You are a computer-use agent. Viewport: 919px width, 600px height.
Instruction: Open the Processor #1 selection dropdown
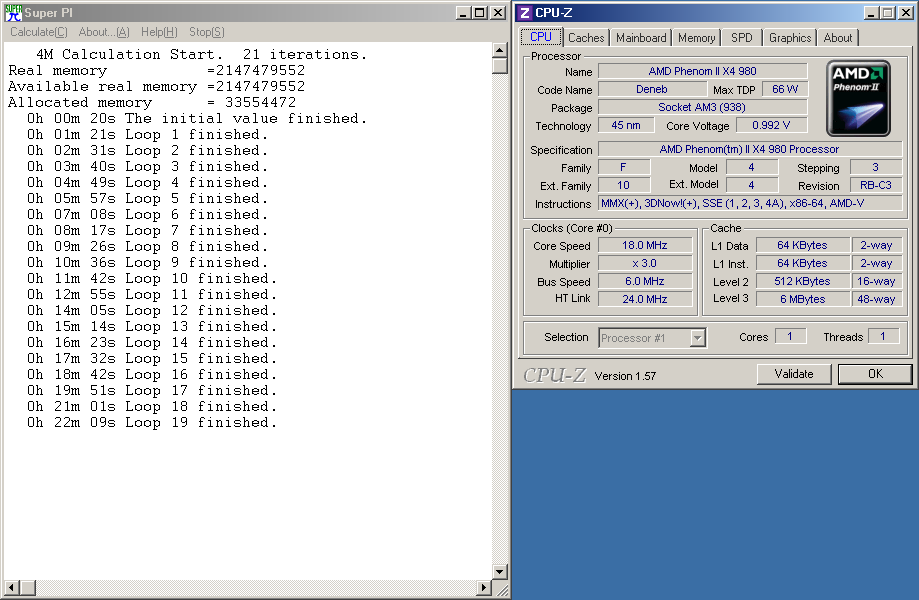(697, 338)
